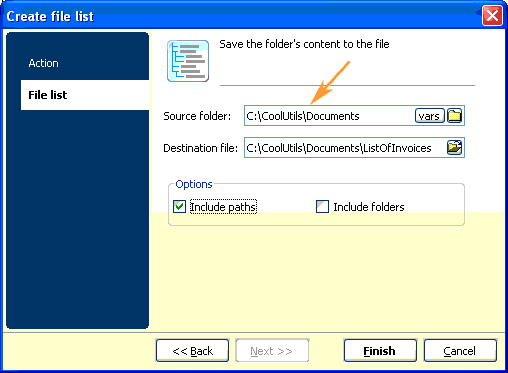This screenshot has width=508, height=373.
Task: Click the Include folders label text
Action: 369,207
